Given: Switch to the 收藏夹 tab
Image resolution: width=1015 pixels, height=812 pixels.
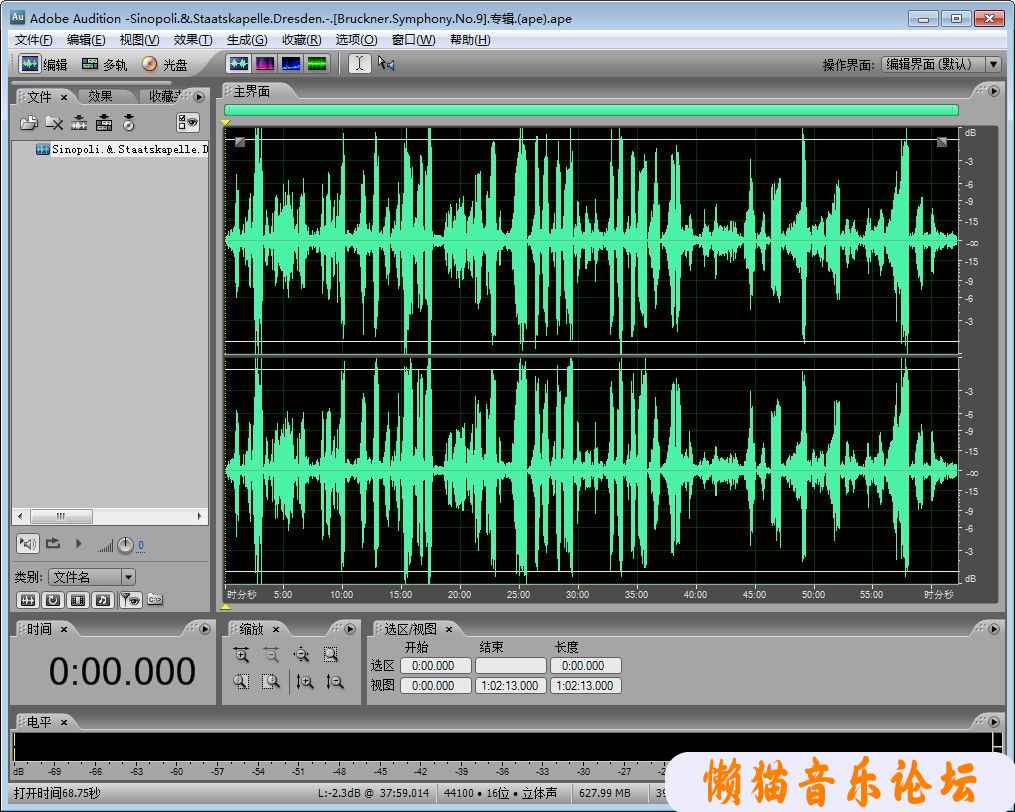Looking at the screenshot, I should click(x=166, y=96).
